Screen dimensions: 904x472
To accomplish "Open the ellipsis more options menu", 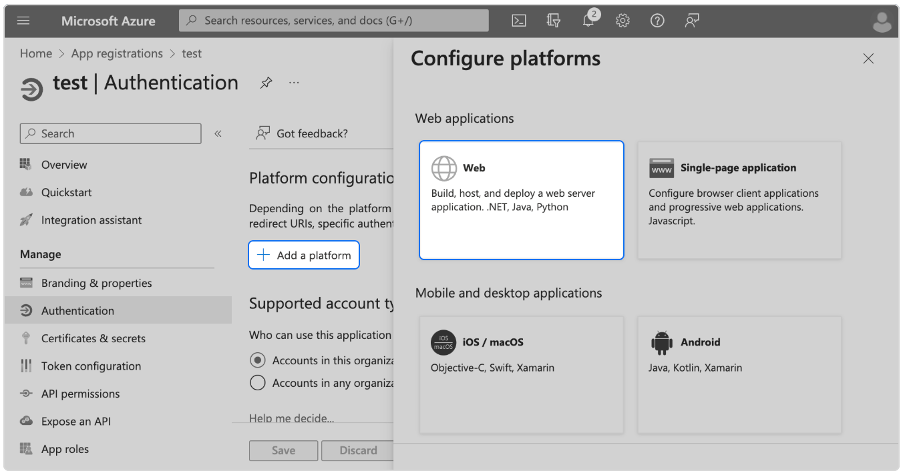I will tap(294, 83).
